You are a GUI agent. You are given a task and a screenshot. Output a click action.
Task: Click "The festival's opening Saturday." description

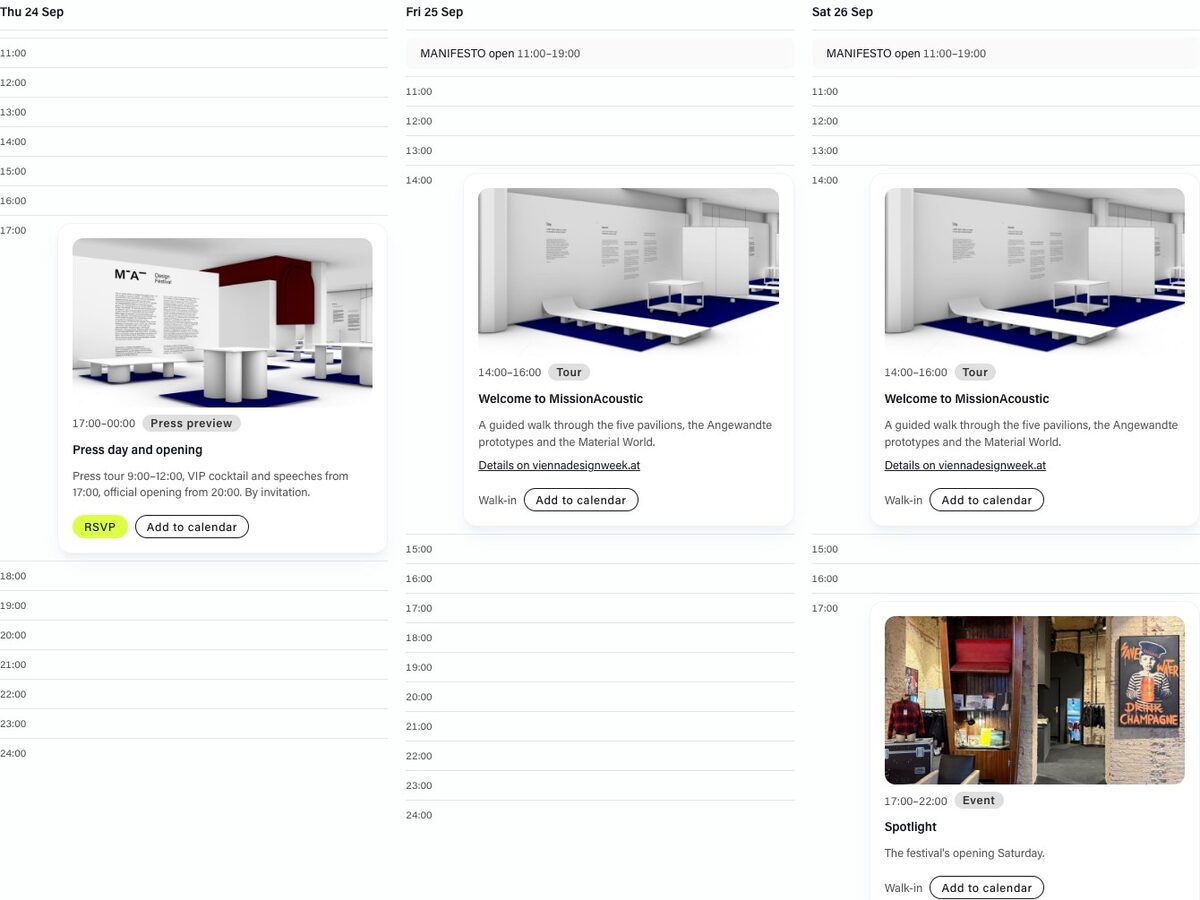(x=964, y=853)
